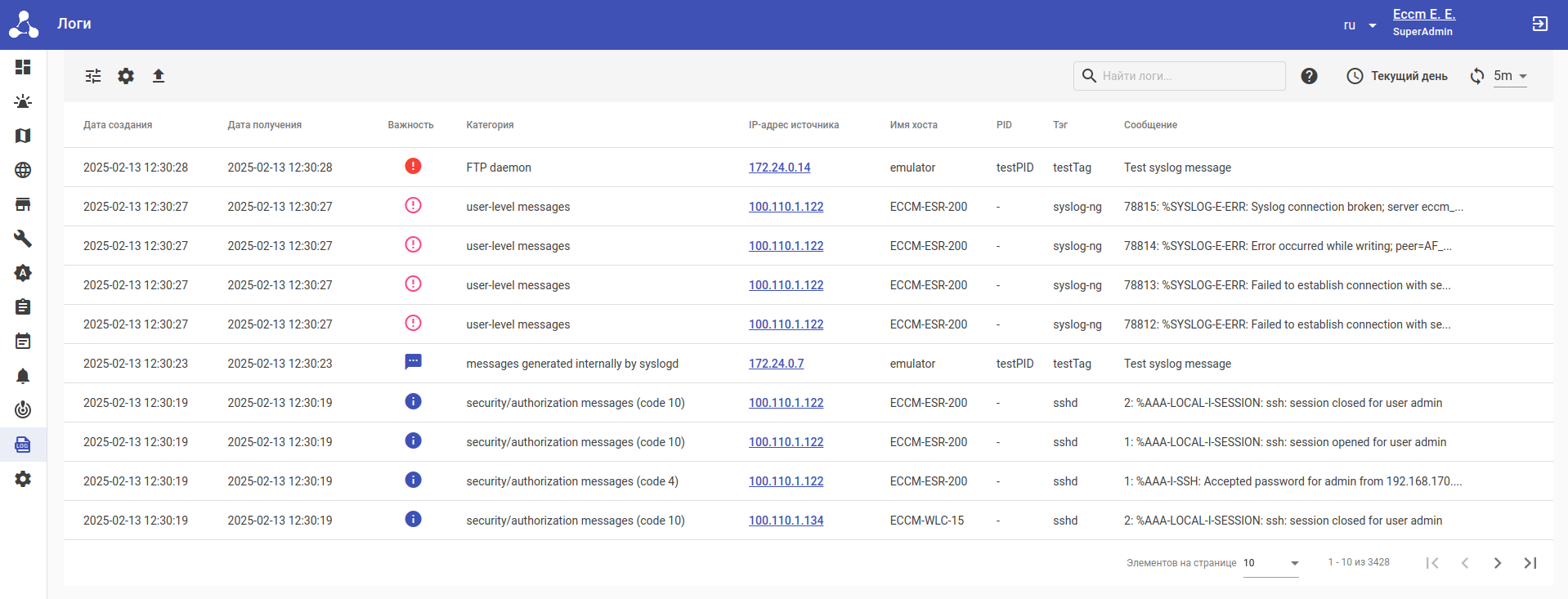1568x599 pixels.
Task: Open the filter sliders panel in the toolbar
Action: pyautogui.click(x=93, y=76)
